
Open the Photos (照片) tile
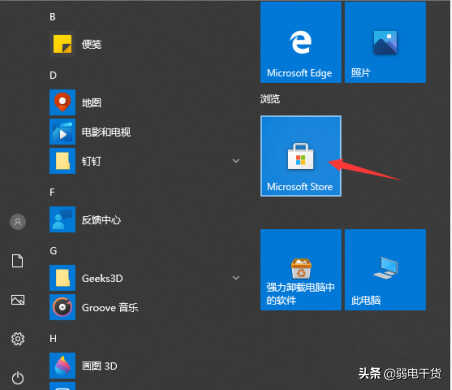[385, 42]
